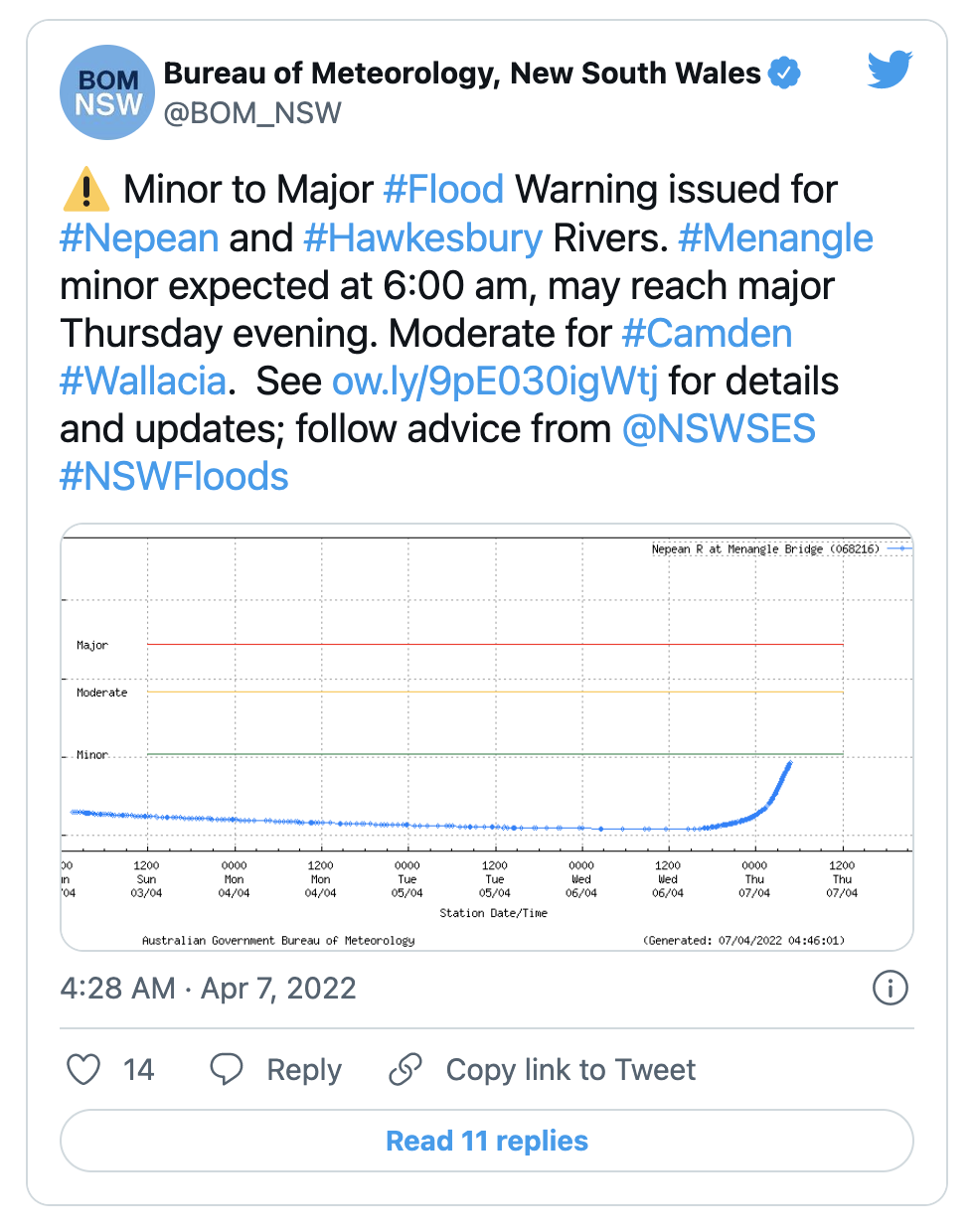Click the reply speech bubble icon
The width and height of the screenshot is (974, 1232).
[x=227, y=1070]
